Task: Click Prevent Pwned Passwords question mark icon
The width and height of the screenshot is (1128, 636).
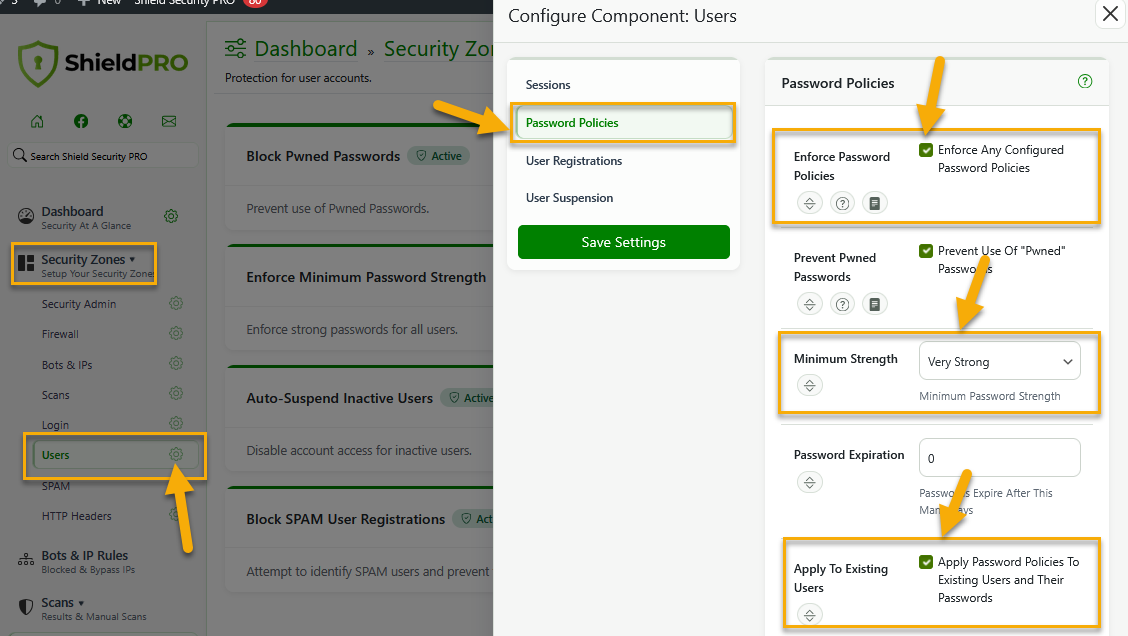Action: coord(842,304)
